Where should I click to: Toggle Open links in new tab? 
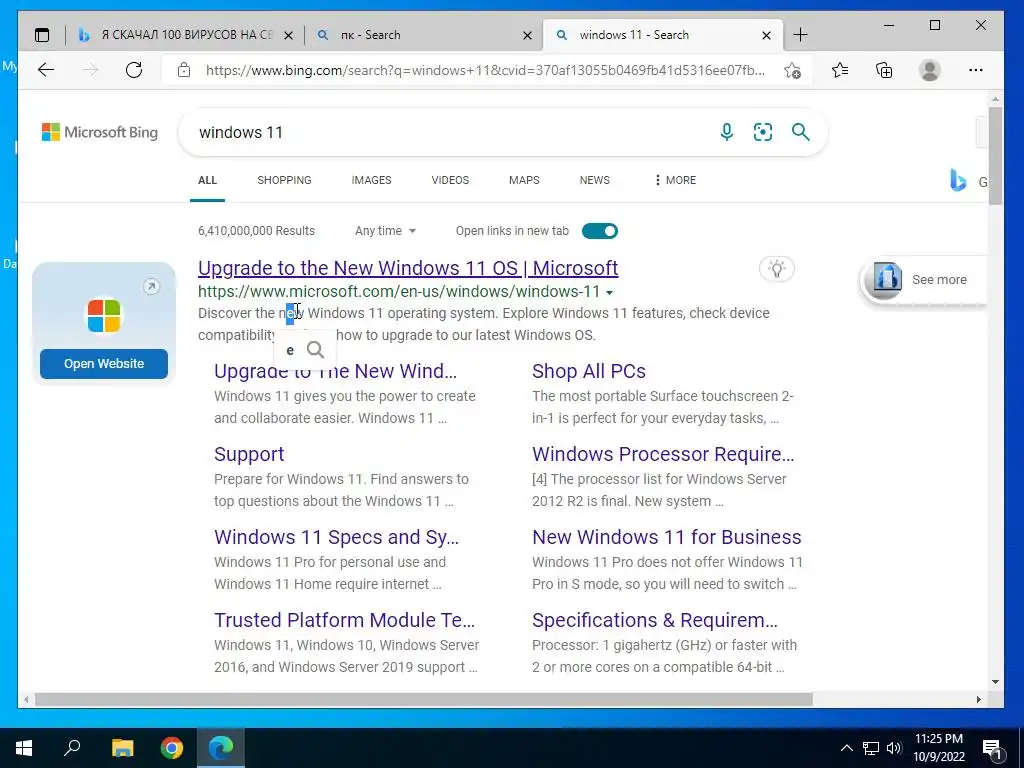(600, 231)
